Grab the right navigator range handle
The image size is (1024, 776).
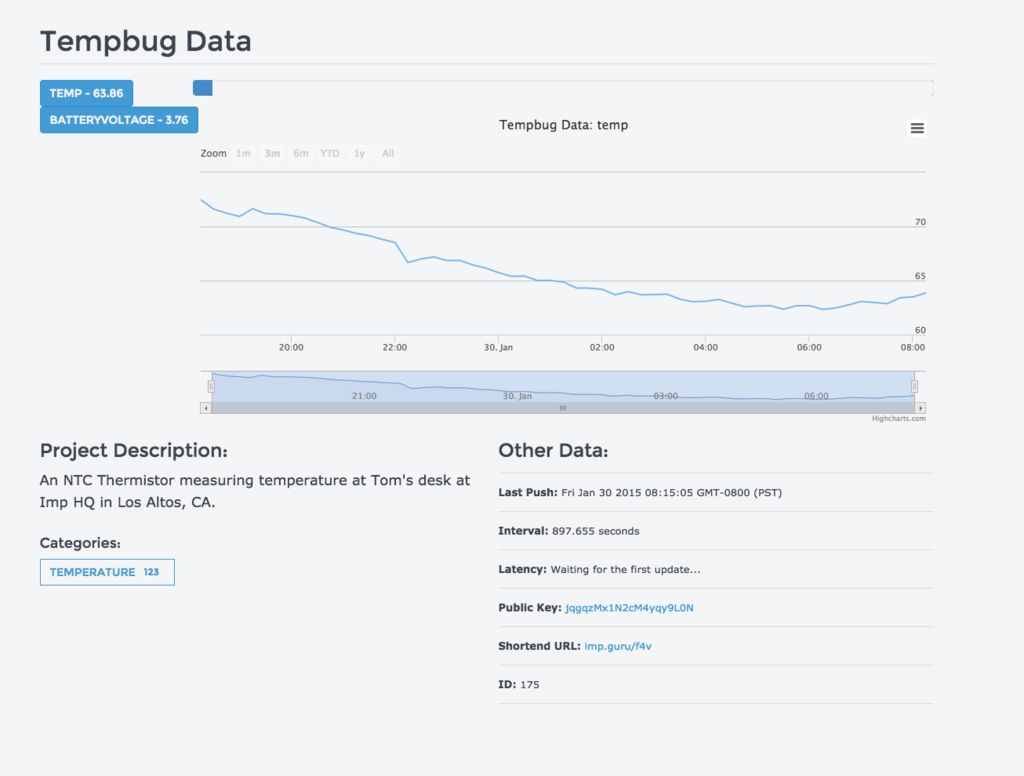point(915,386)
